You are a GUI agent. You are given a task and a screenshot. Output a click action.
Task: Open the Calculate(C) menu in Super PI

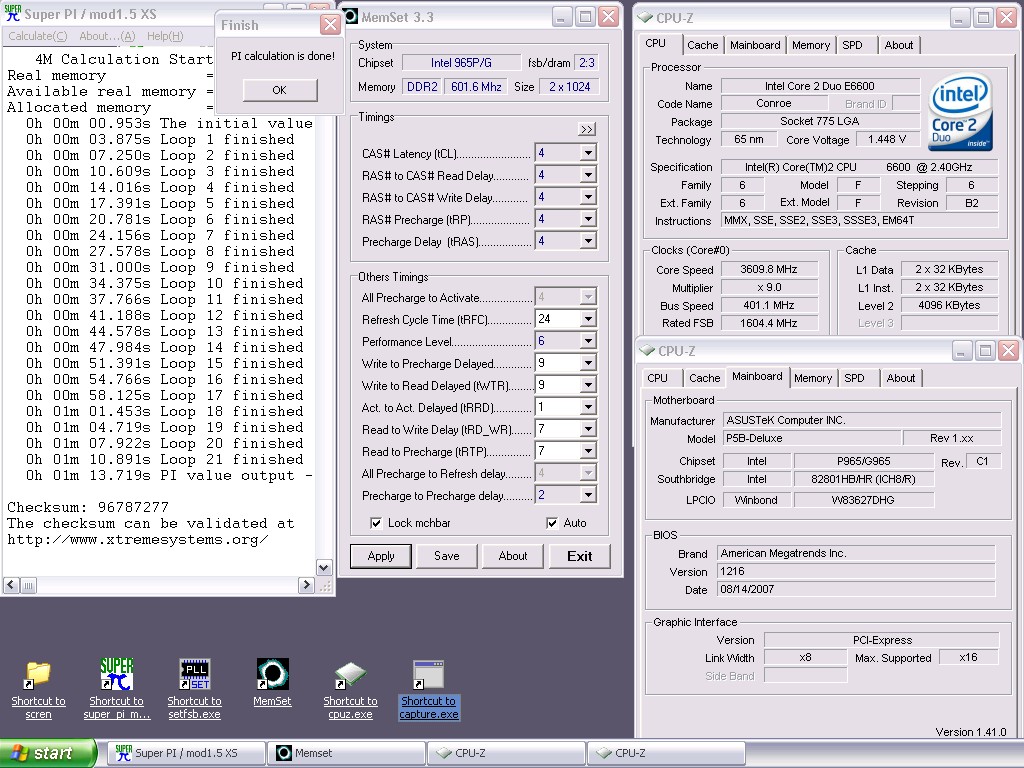[x=37, y=36]
